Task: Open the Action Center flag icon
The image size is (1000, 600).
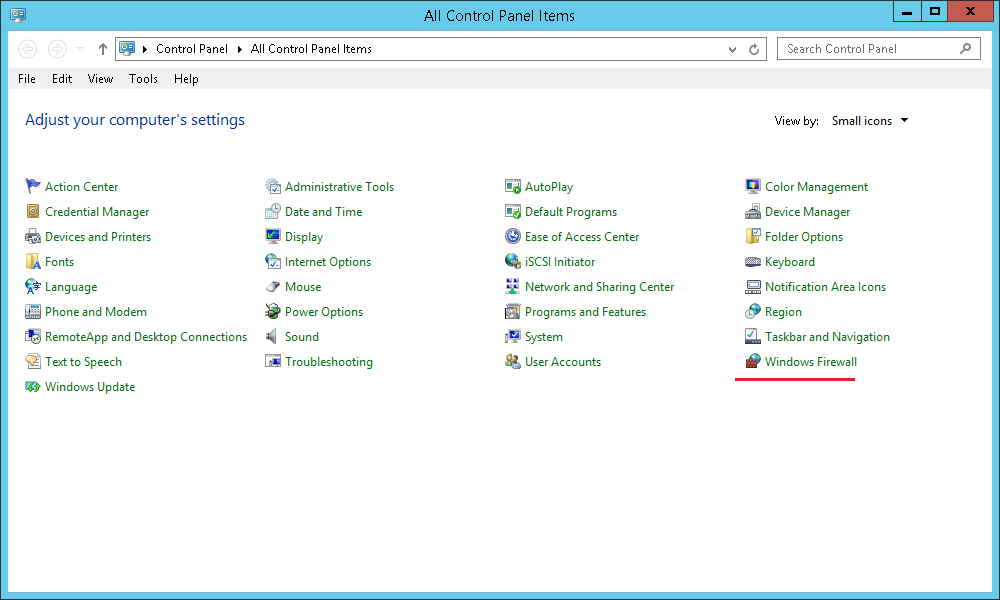Action: coord(33,186)
